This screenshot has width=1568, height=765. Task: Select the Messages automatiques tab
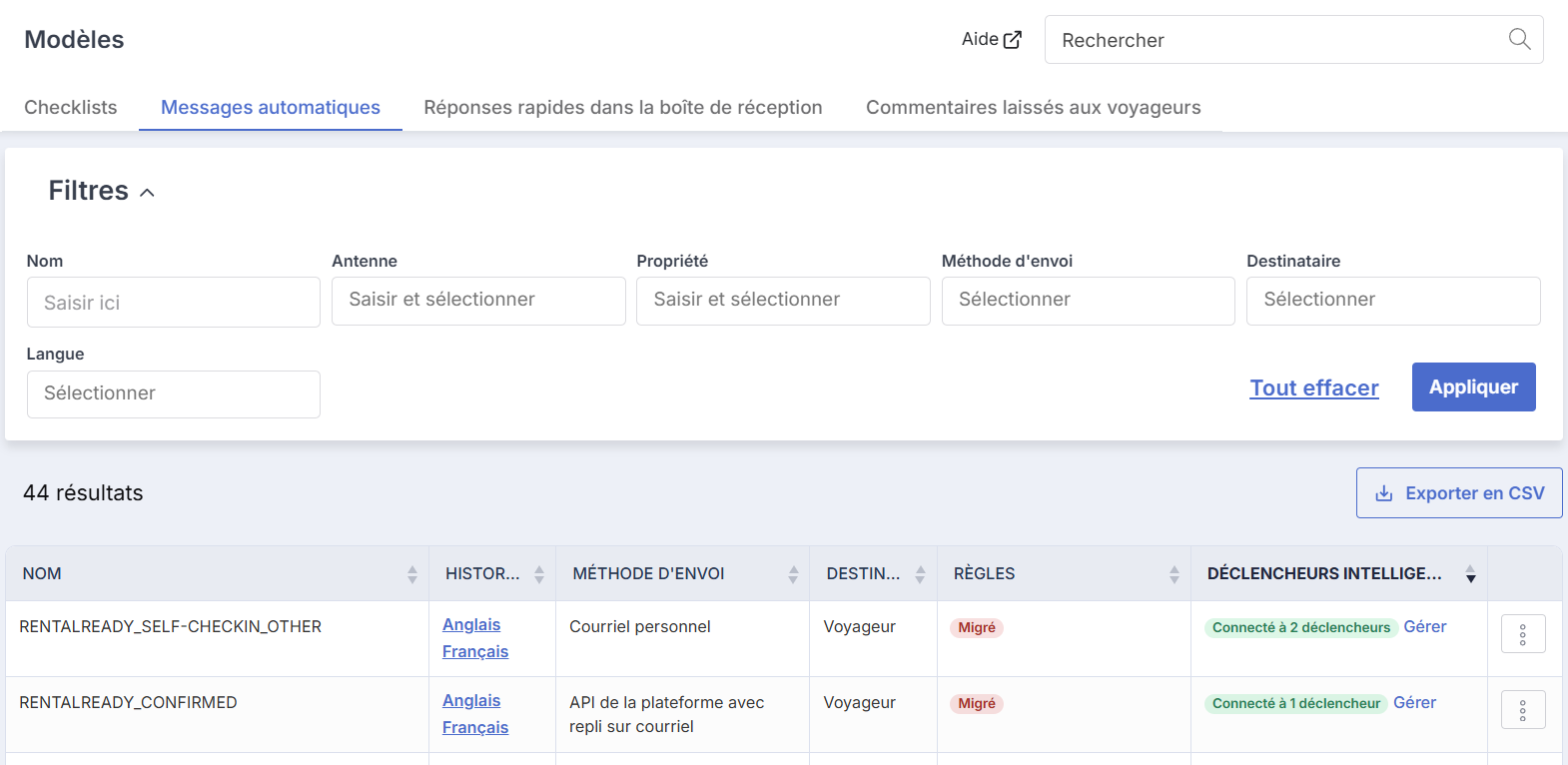pos(271,107)
